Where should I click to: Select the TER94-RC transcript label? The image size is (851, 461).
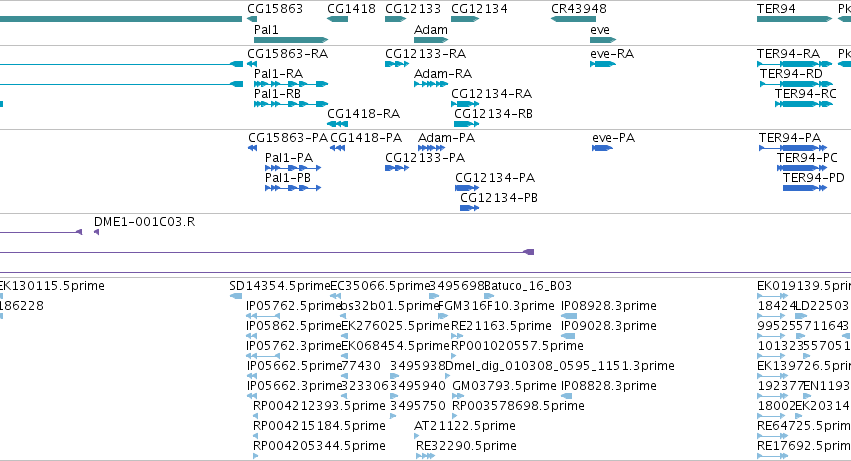[805, 93]
